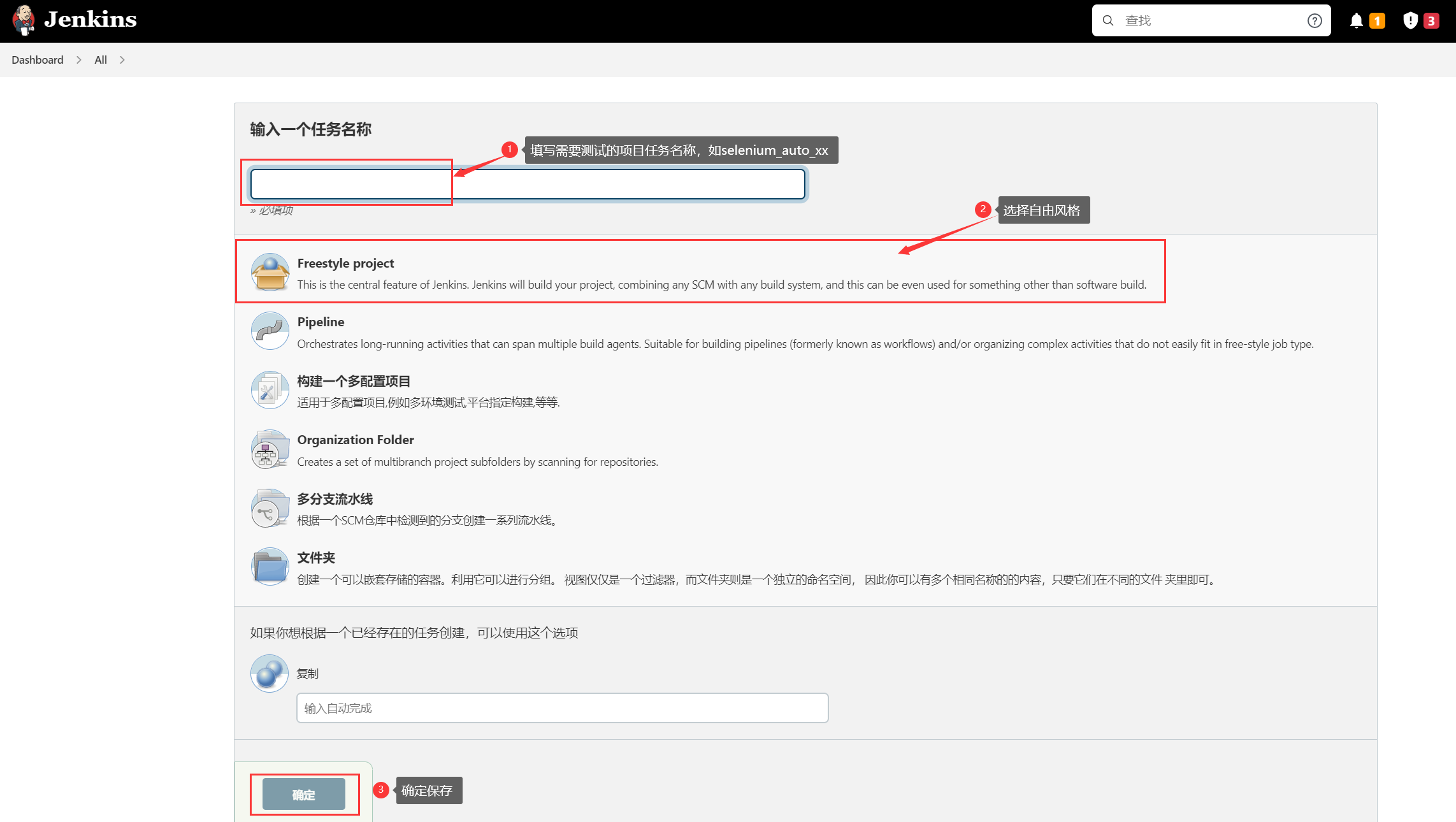Click the search help question mark
1456x822 pixels.
point(1314,21)
